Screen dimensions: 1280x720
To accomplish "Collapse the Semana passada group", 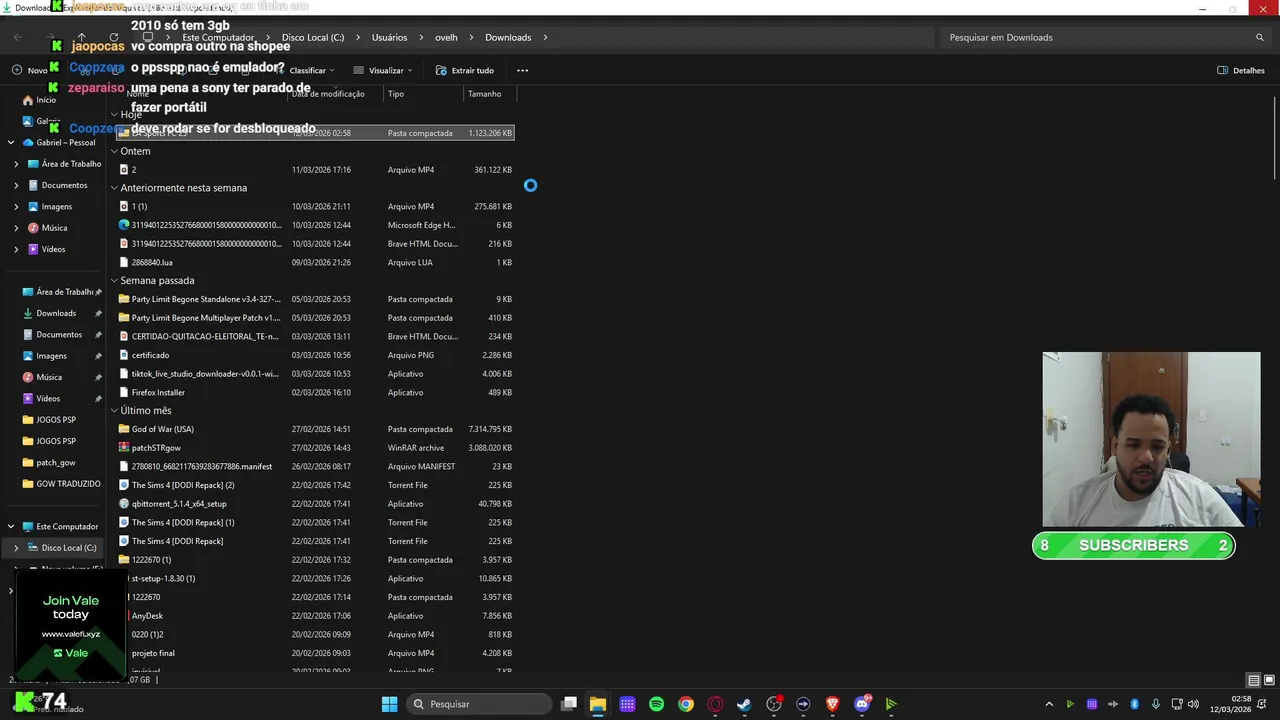I will 114,281.
